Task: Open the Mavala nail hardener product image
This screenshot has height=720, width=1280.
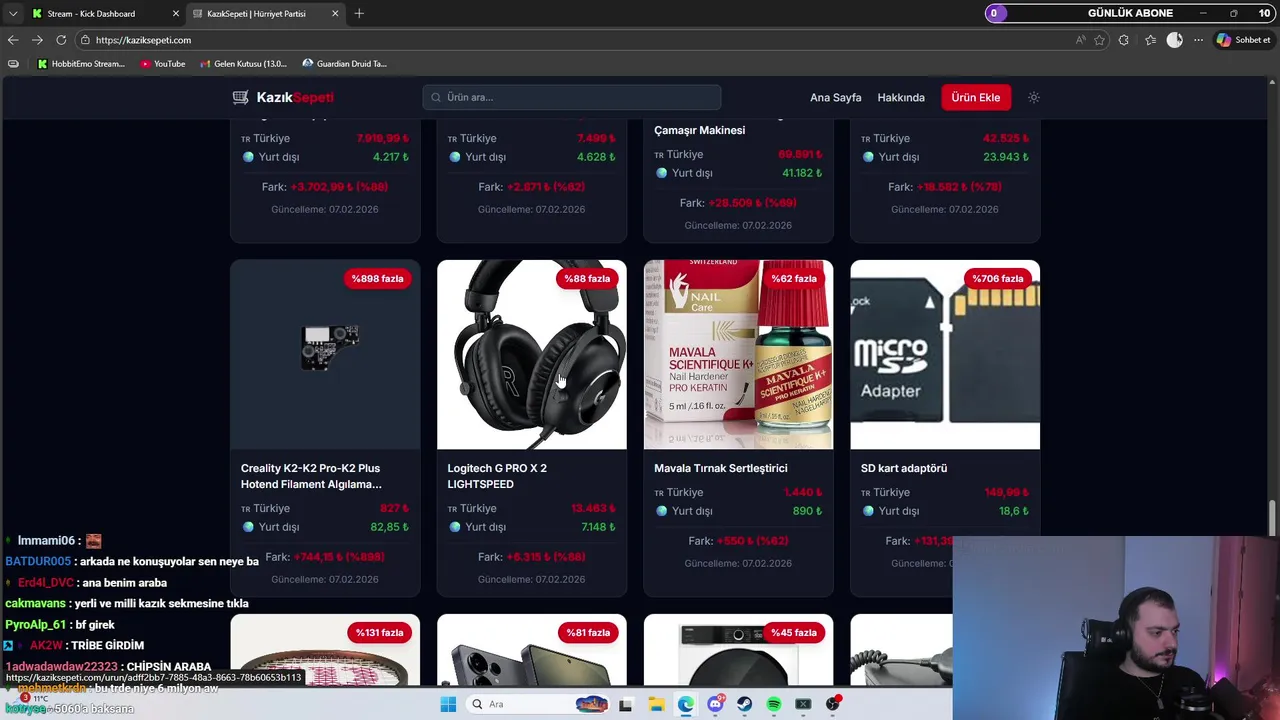Action: point(738,355)
